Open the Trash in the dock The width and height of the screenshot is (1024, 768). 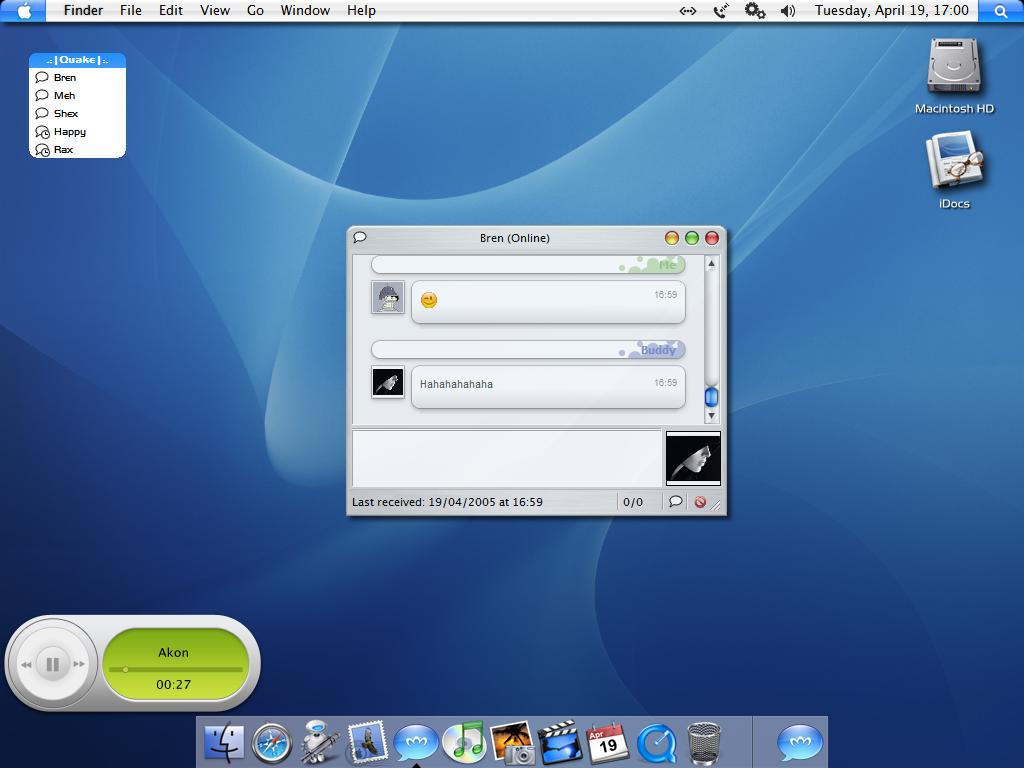click(704, 743)
